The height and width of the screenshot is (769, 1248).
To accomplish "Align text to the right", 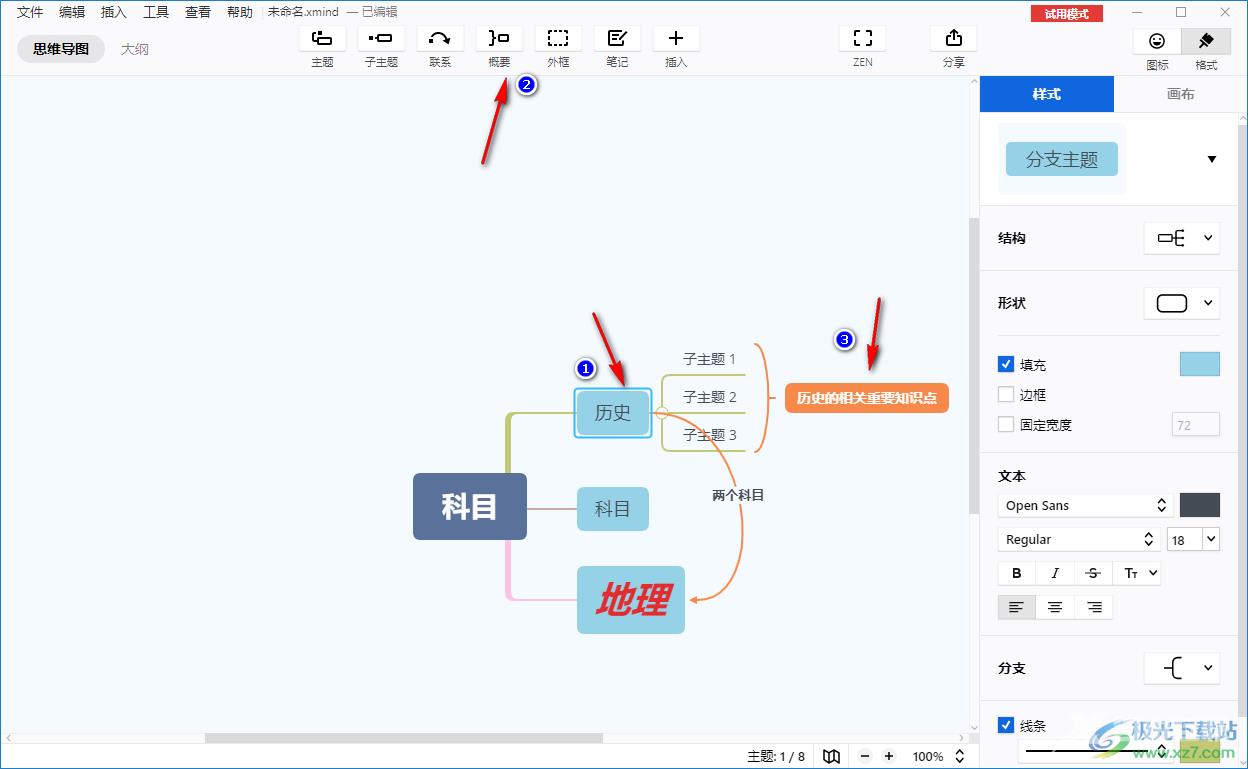I will click(x=1094, y=607).
